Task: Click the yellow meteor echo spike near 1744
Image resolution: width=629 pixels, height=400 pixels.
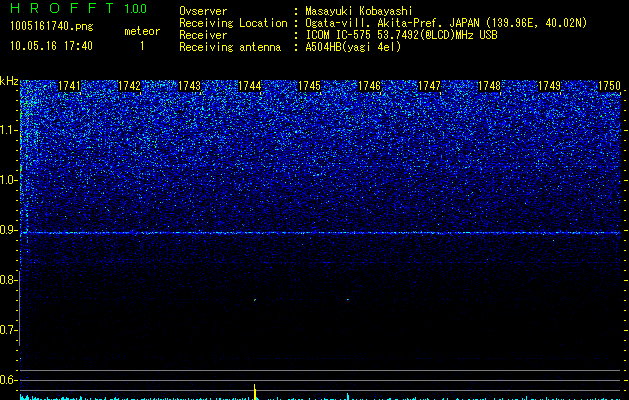Action: (x=255, y=391)
